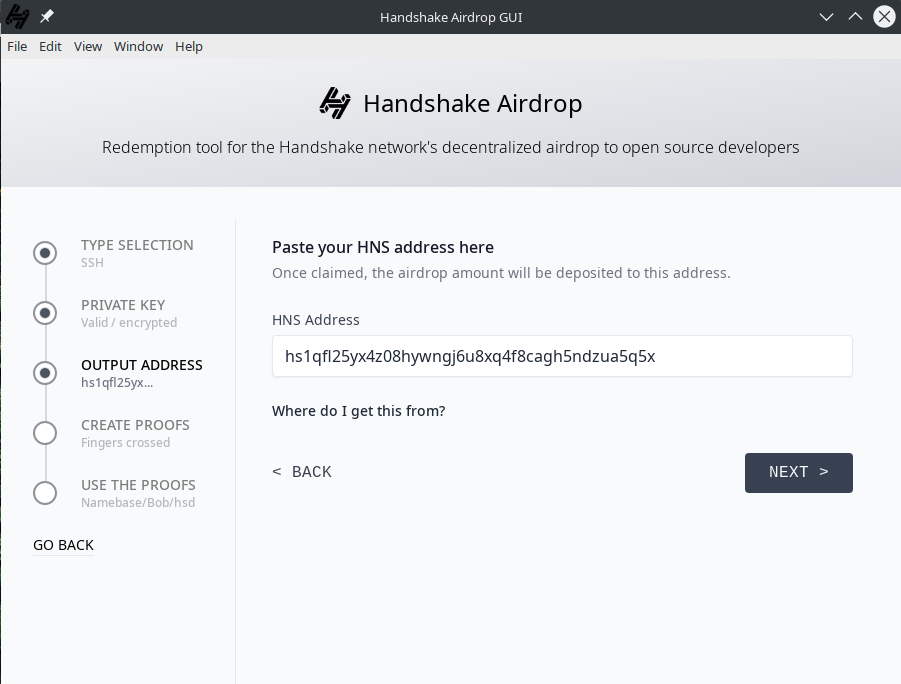Click the 'HNS Address' field label
The height and width of the screenshot is (684, 901).
[x=315, y=320]
